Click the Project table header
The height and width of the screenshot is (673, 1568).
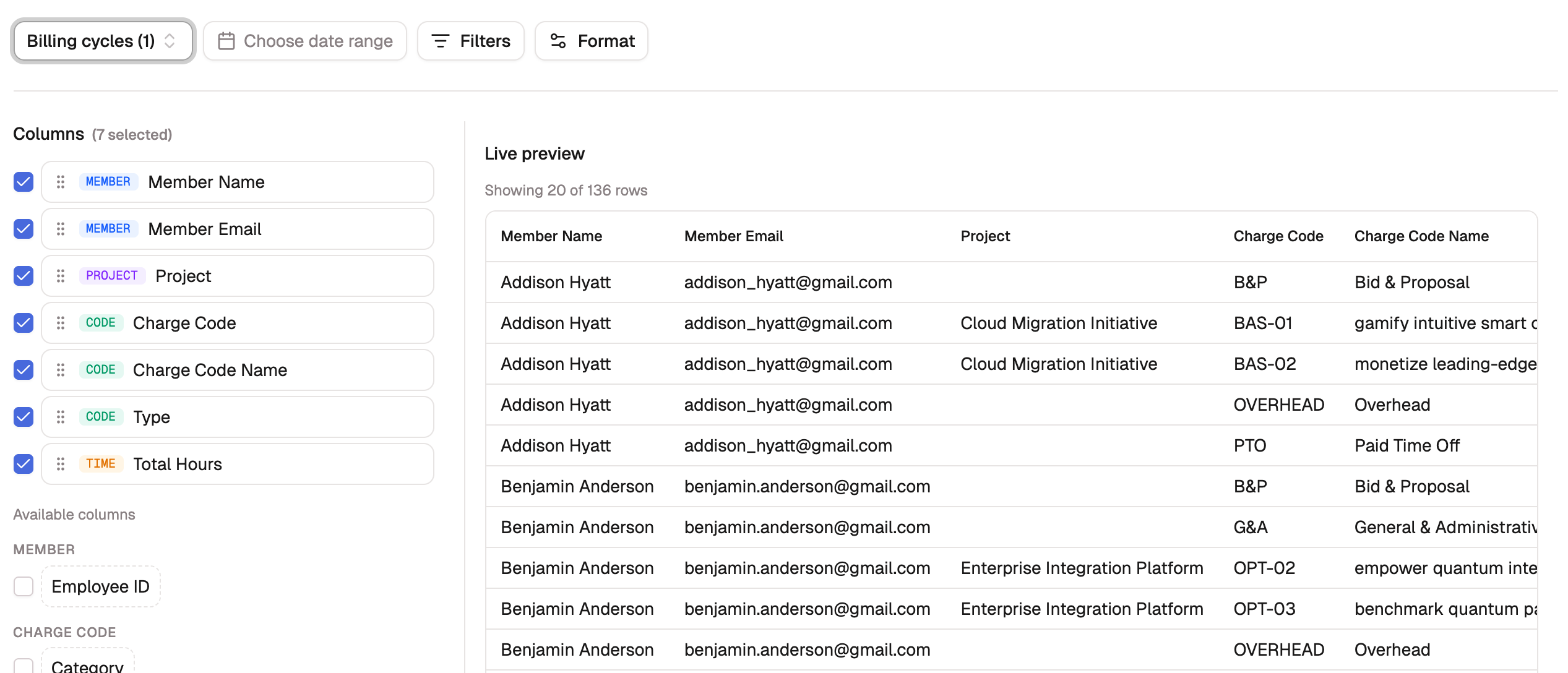pos(985,236)
